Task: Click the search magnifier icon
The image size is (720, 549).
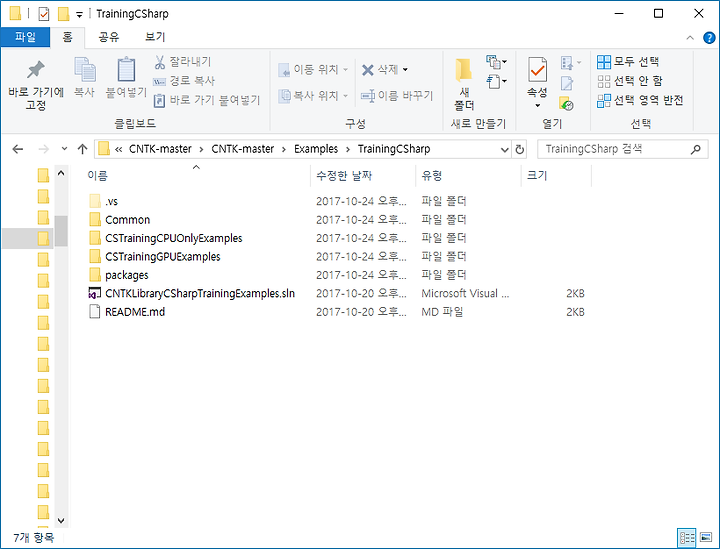Action: pos(696,149)
